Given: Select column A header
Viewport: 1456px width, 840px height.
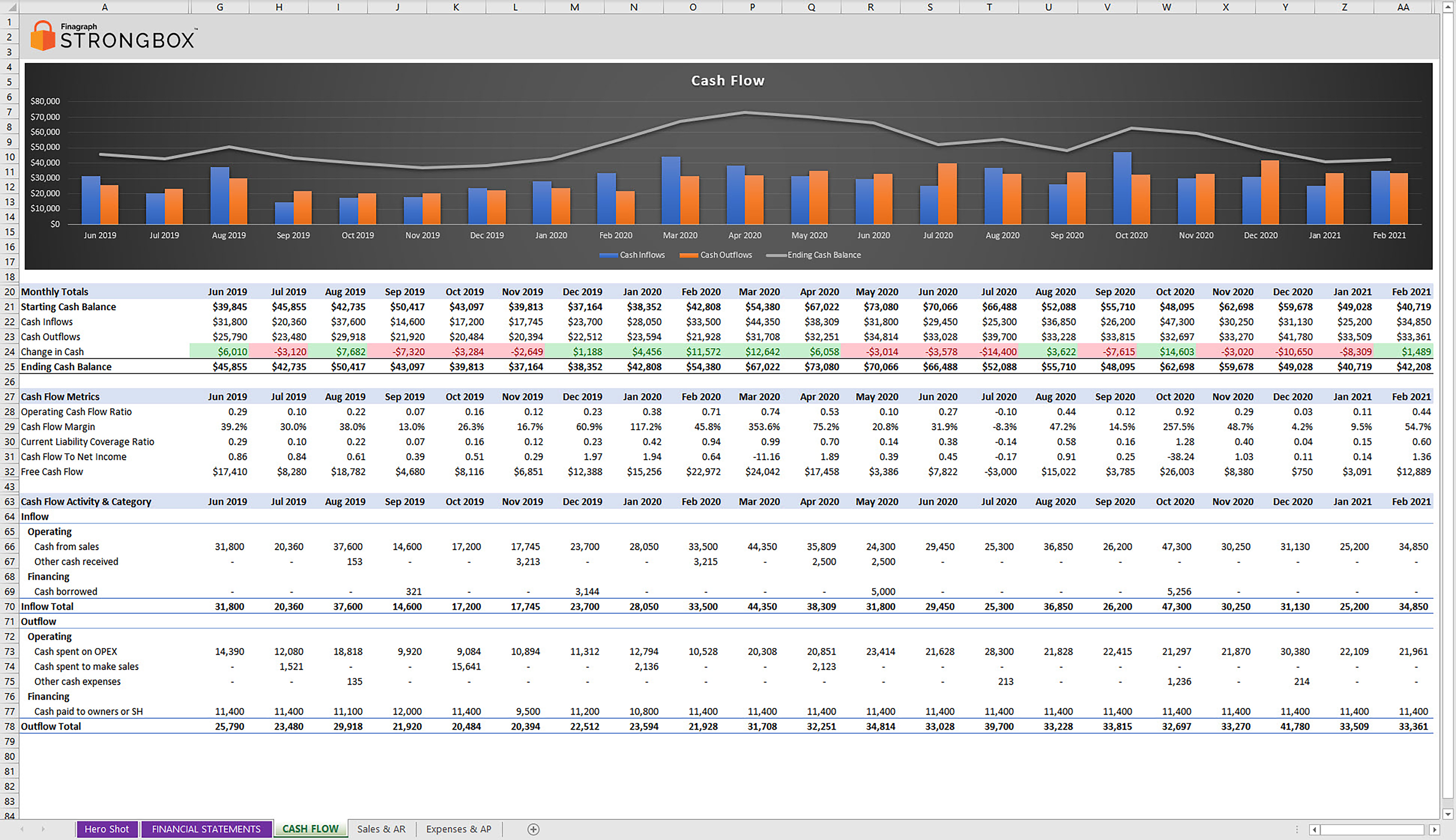Looking at the screenshot, I should pyautogui.click(x=104, y=7).
